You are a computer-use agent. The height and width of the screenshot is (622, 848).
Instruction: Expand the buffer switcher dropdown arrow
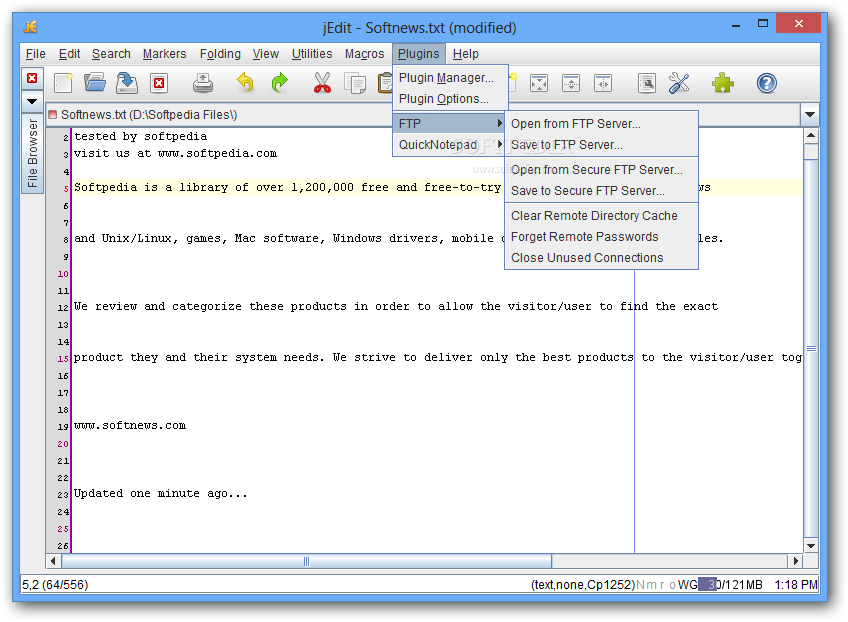810,115
